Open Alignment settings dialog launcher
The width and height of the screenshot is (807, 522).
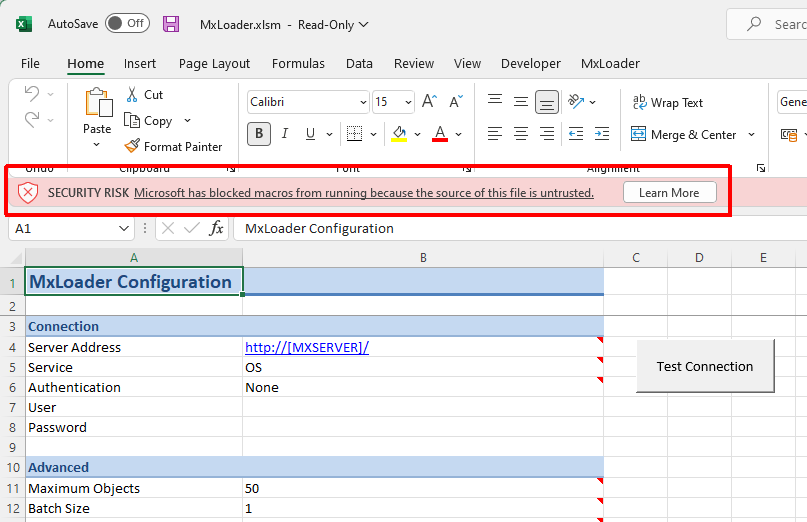(x=761, y=168)
